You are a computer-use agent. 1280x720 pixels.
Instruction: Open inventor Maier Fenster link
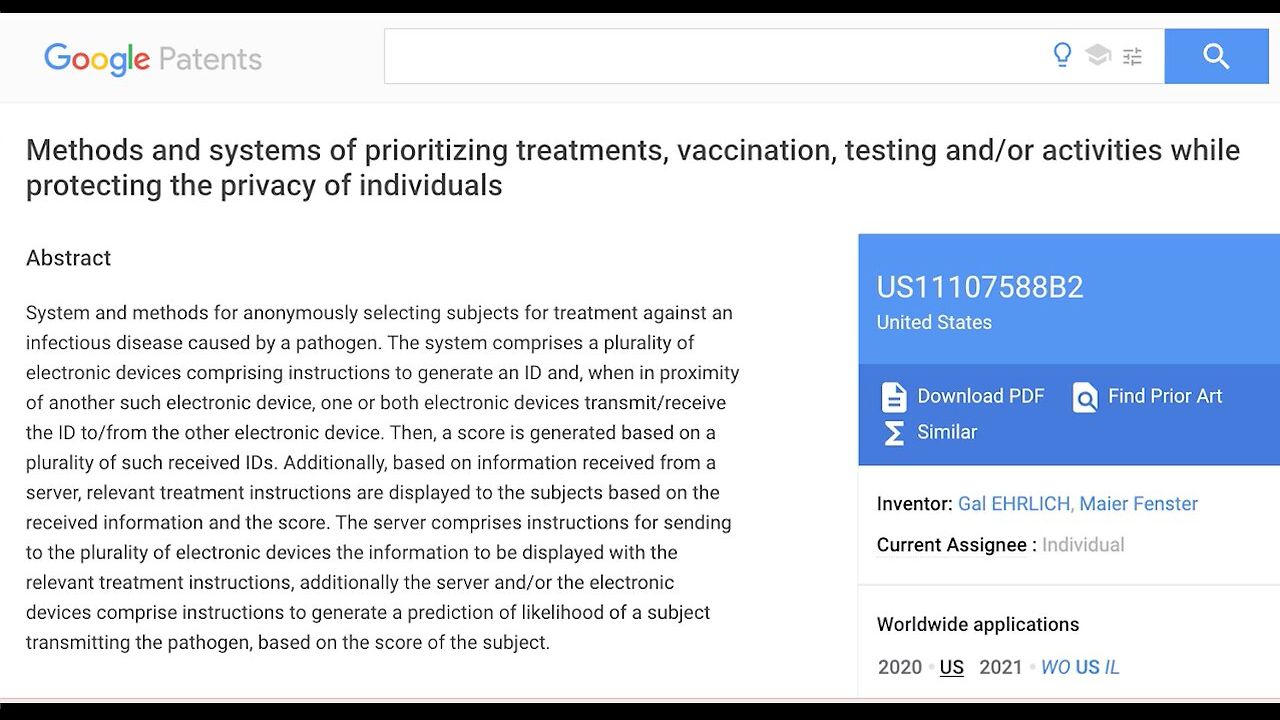[1139, 504]
